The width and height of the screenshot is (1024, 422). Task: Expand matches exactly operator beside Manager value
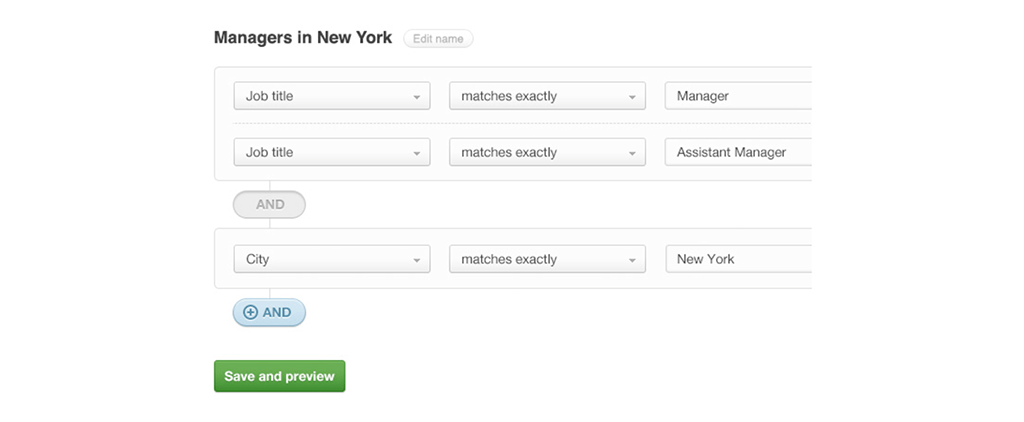click(546, 96)
